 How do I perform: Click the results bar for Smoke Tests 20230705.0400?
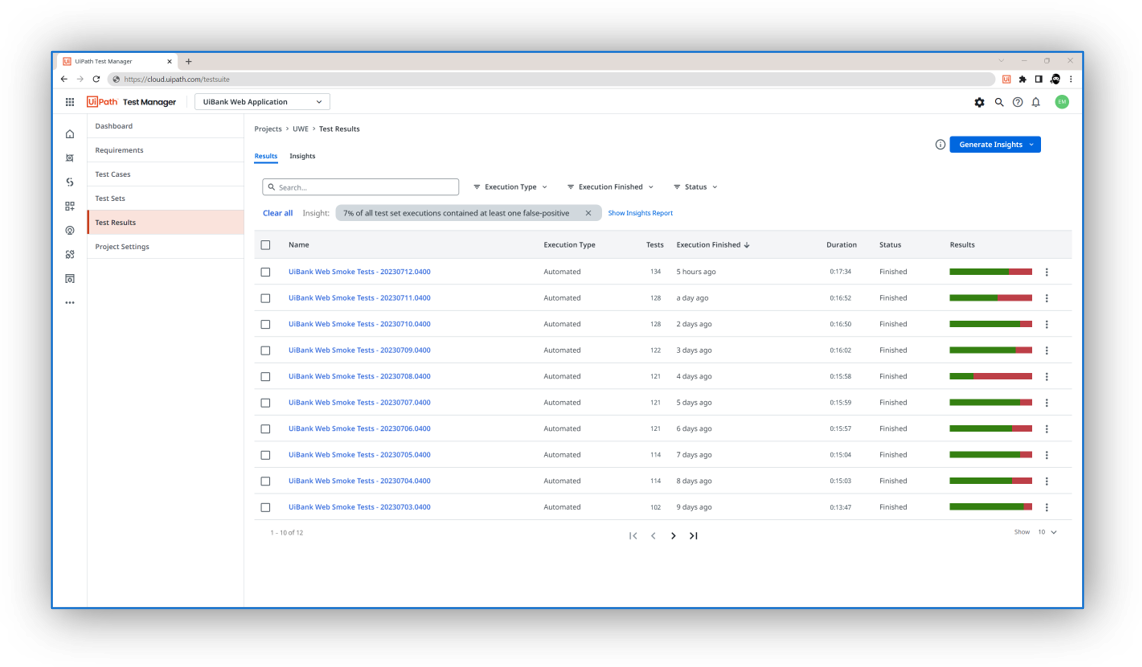(x=991, y=455)
